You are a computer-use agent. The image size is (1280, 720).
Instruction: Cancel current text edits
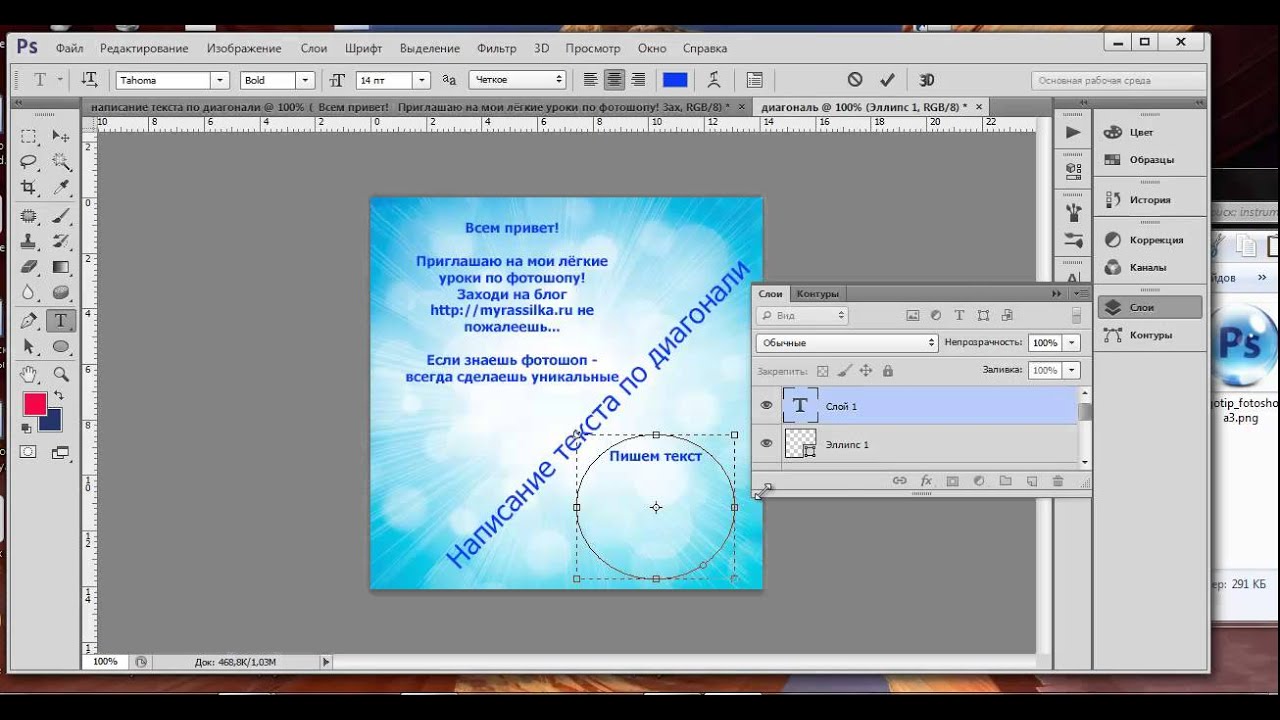[855, 80]
